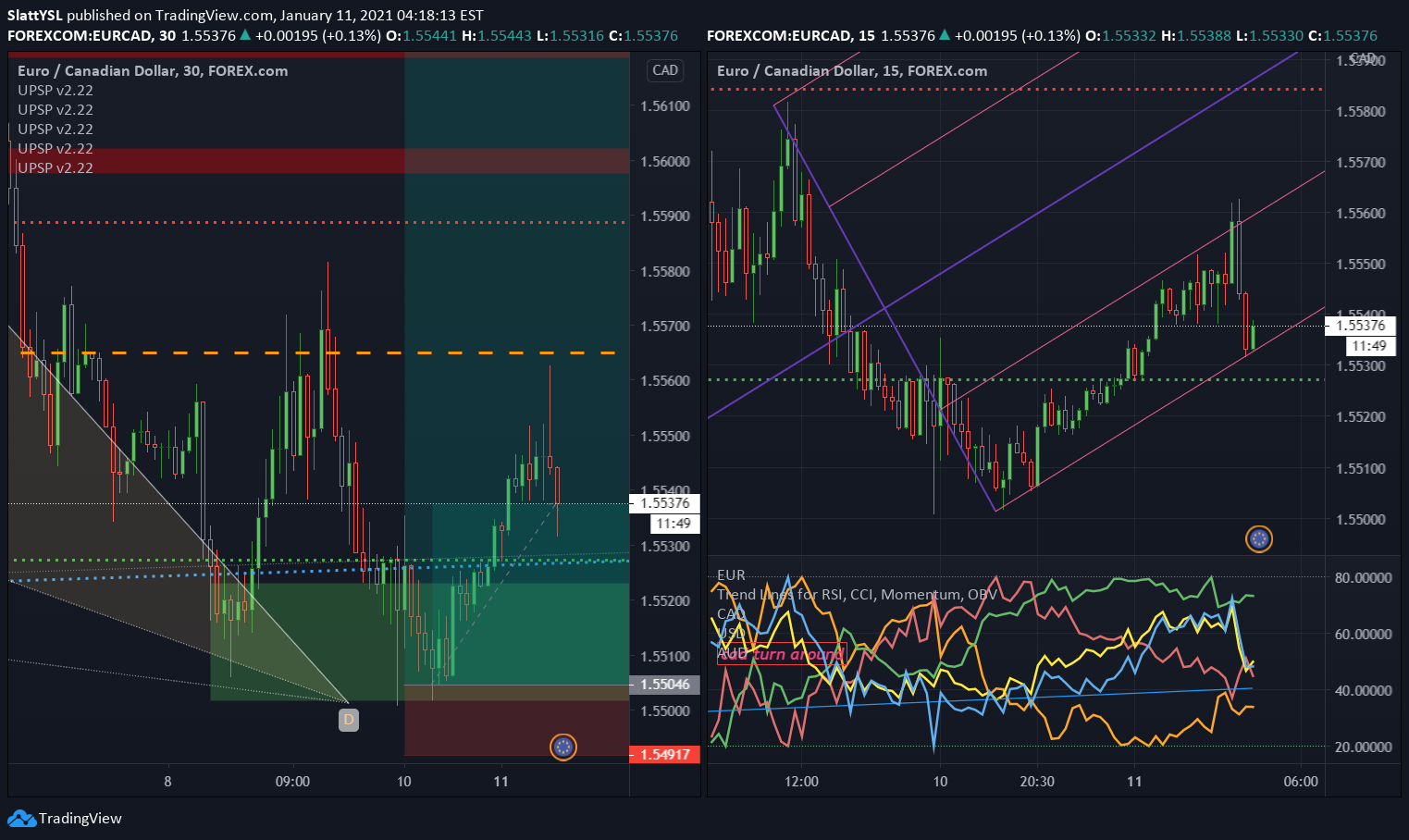Click the gray D marker on left chart
Viewport: 1409px width, 840px height.
[349, 719]
